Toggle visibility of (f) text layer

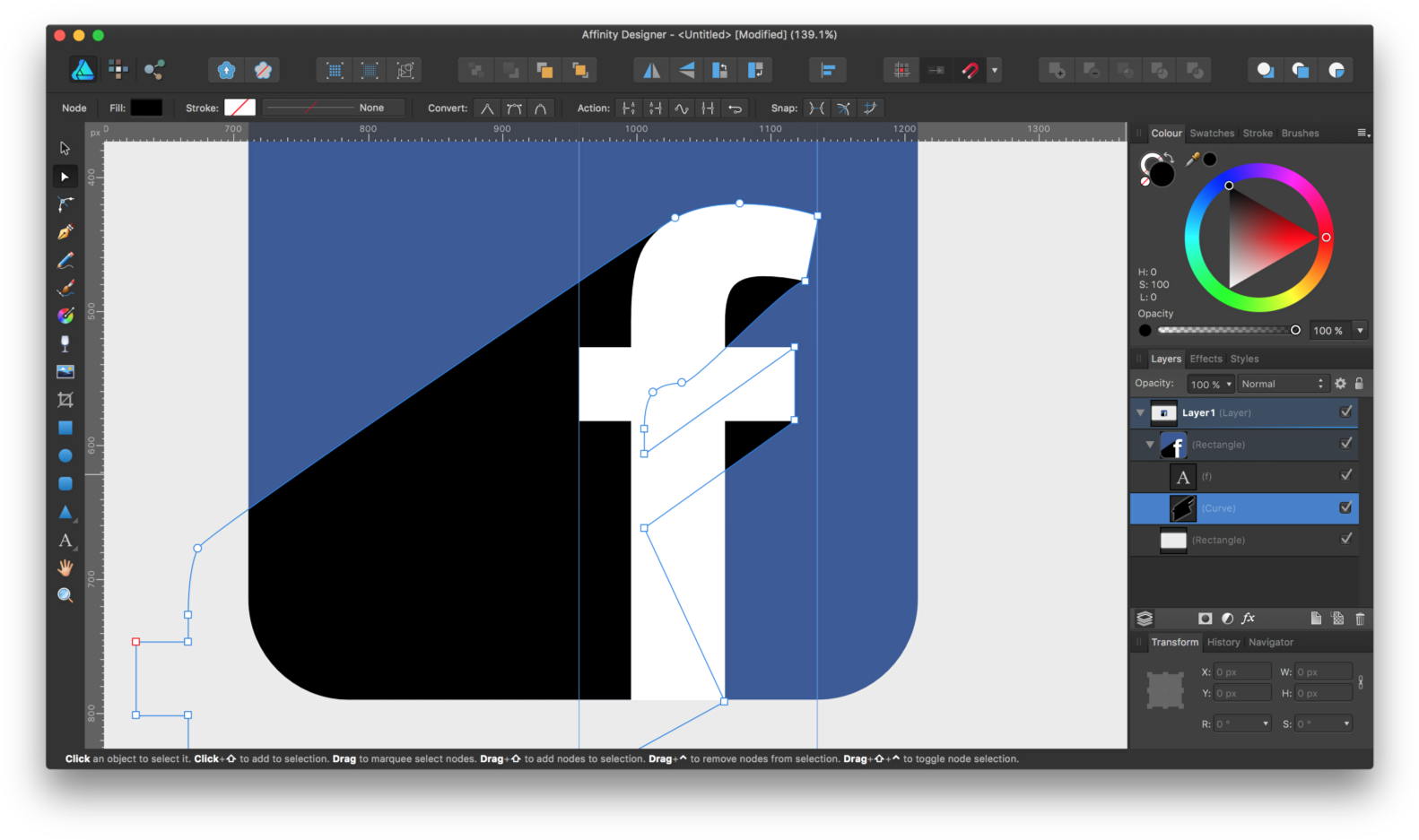pyautogui.click(x=1345, y=475)
